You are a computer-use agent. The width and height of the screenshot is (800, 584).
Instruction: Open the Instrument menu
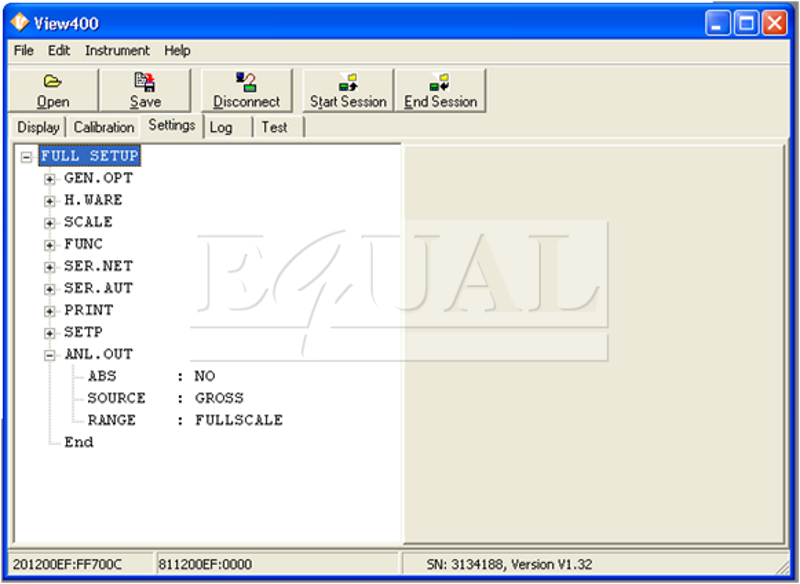click(117, 50)
